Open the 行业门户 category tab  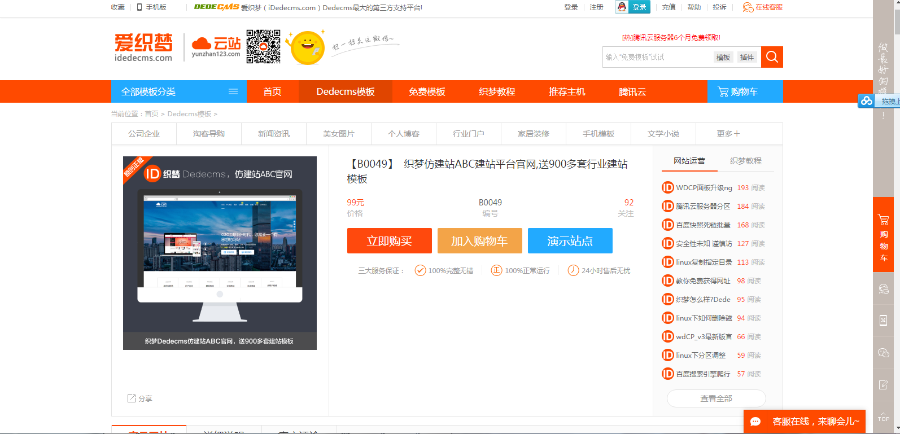tap(468, 134)
